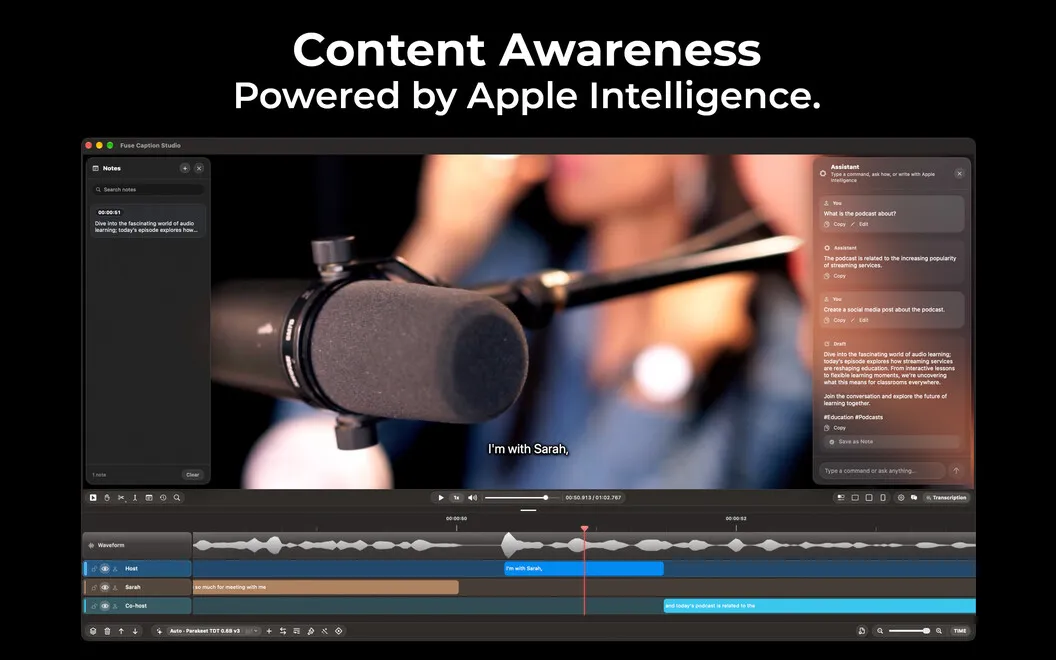Focus the 'Type a command or ask anything' field

pos(882,471)
